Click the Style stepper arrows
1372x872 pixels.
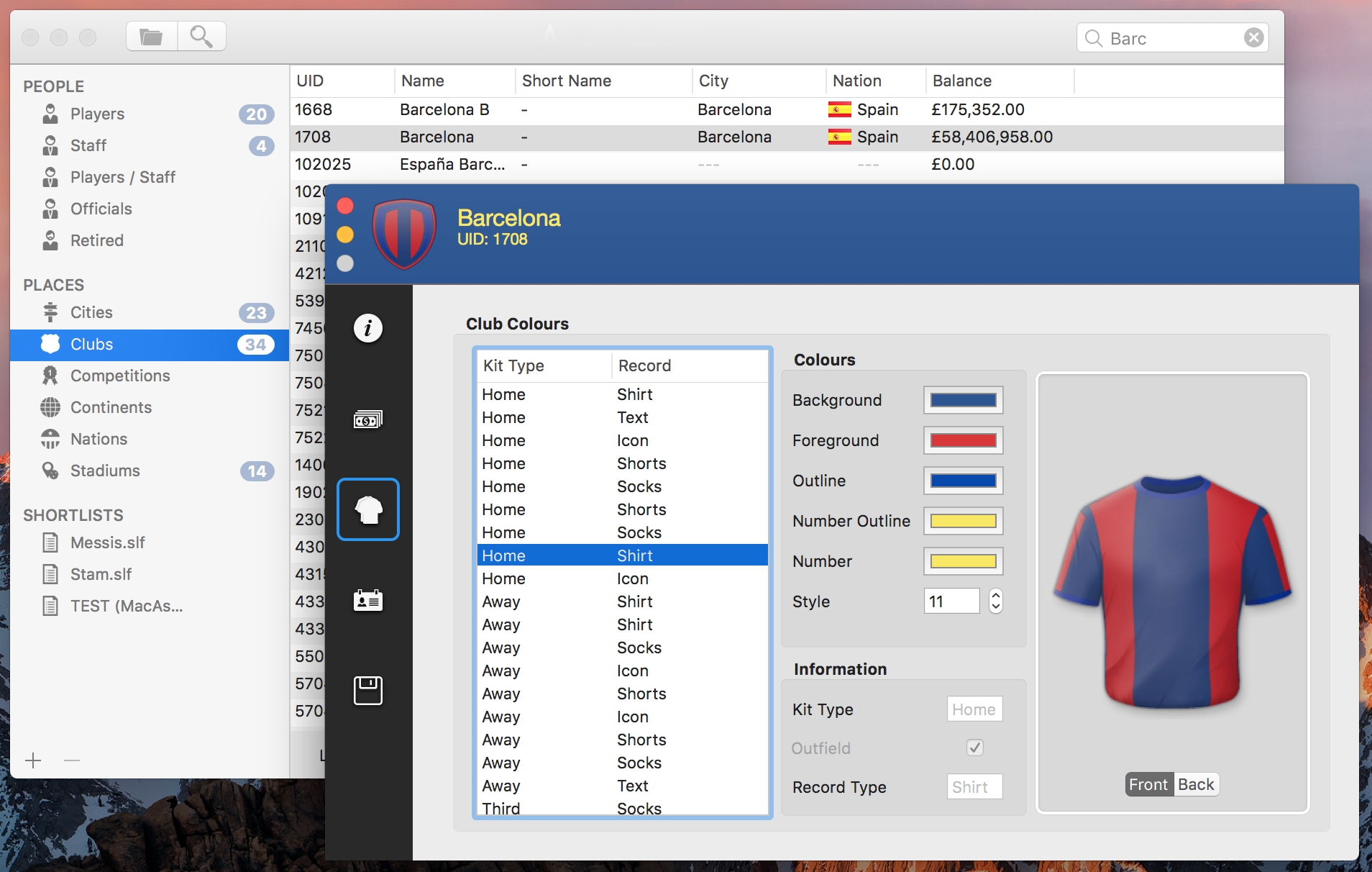996,601
